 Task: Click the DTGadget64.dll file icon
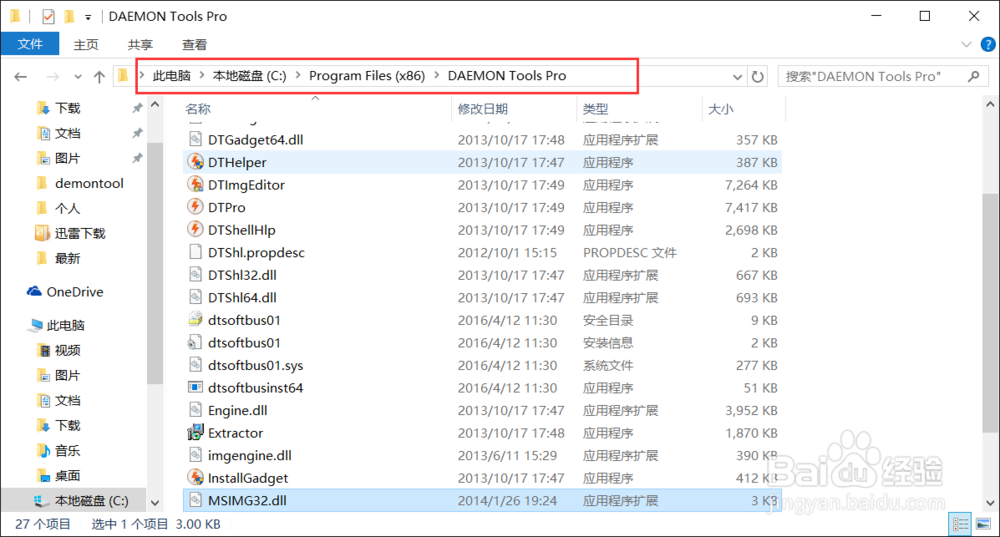(x=195, y=139)
